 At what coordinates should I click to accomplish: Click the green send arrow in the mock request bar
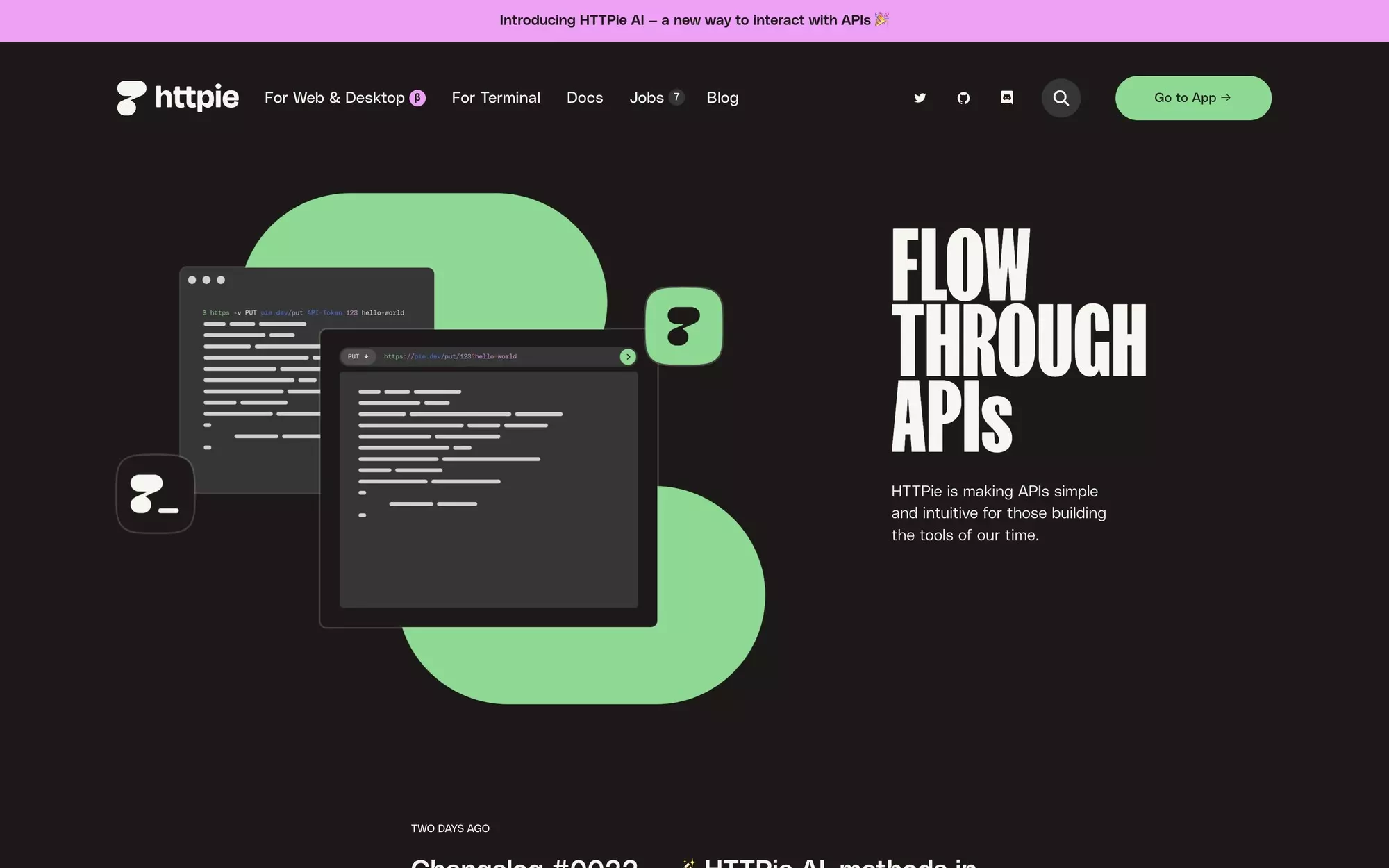[628, 356]
